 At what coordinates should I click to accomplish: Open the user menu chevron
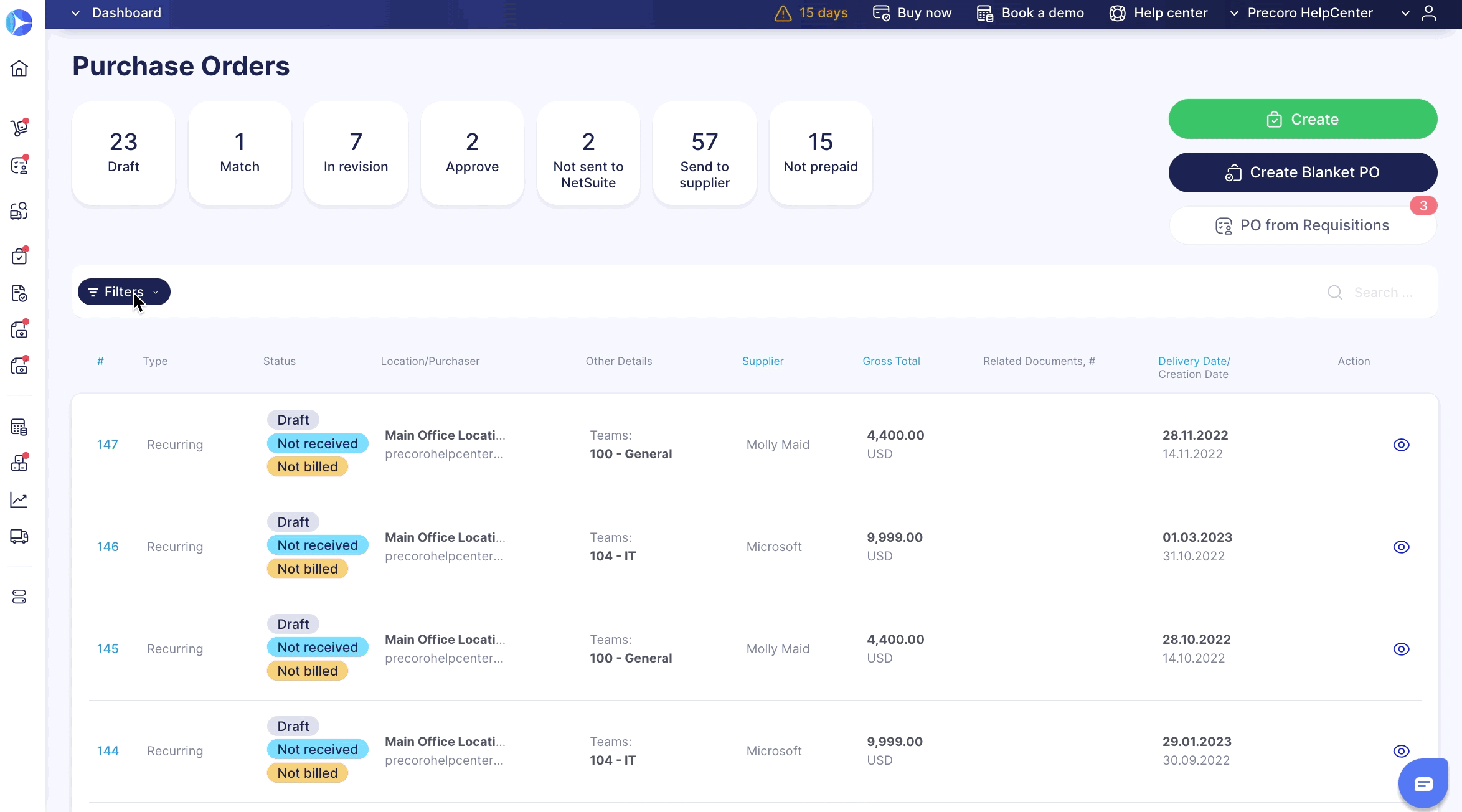(1405, 13)
